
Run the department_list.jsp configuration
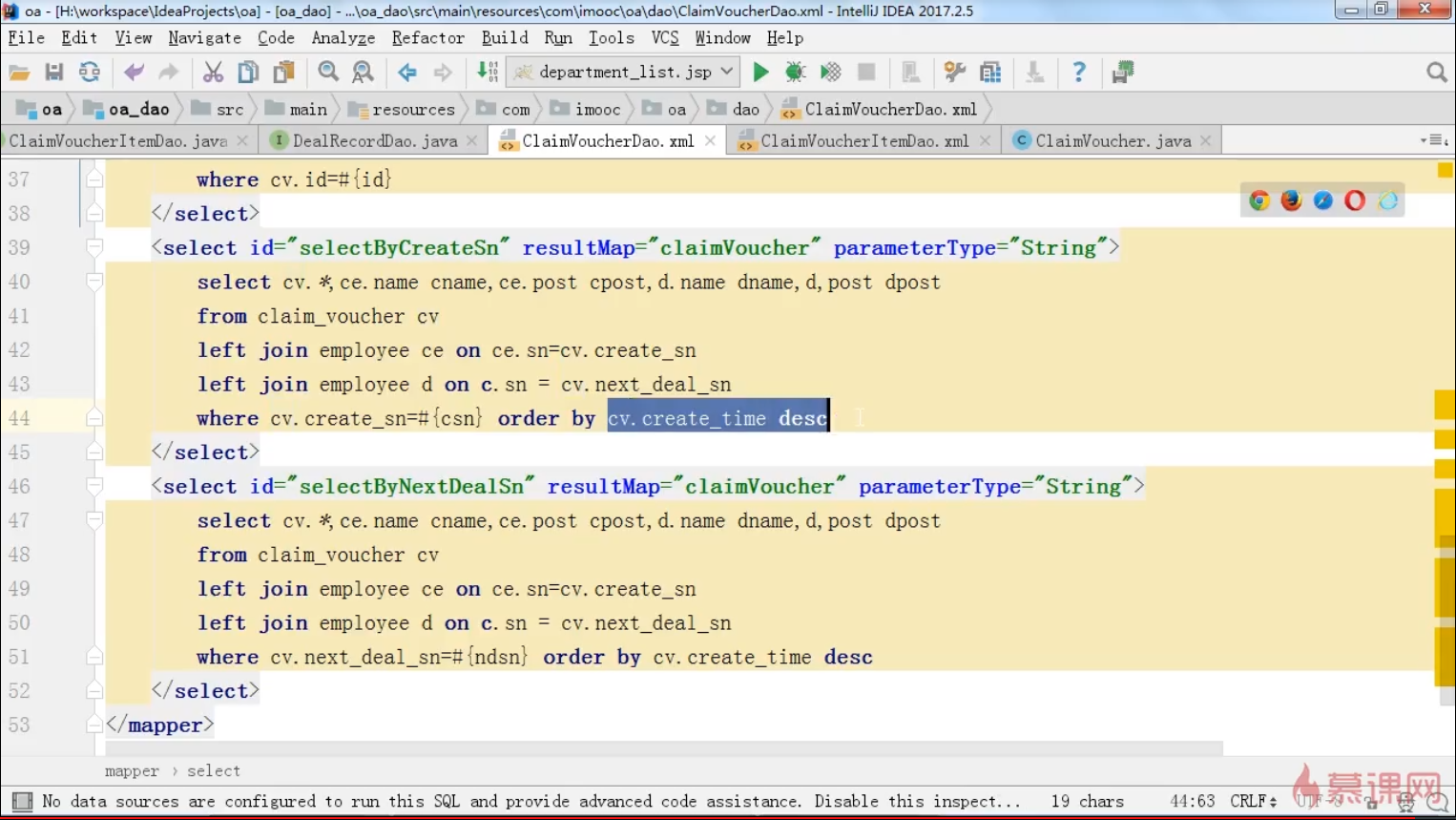pos(760,73)
